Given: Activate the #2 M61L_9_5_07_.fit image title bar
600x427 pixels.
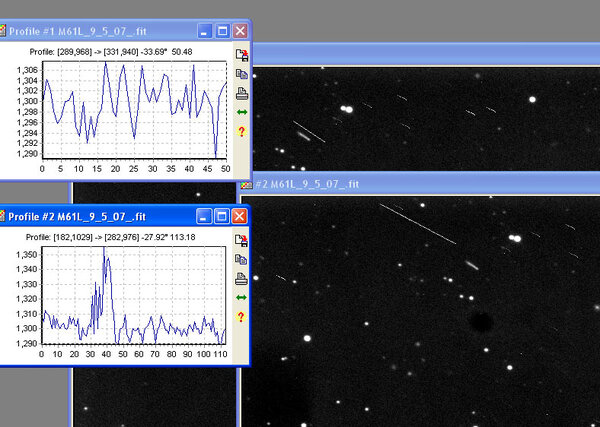Looking at the screenshot, I should [420, 184].
